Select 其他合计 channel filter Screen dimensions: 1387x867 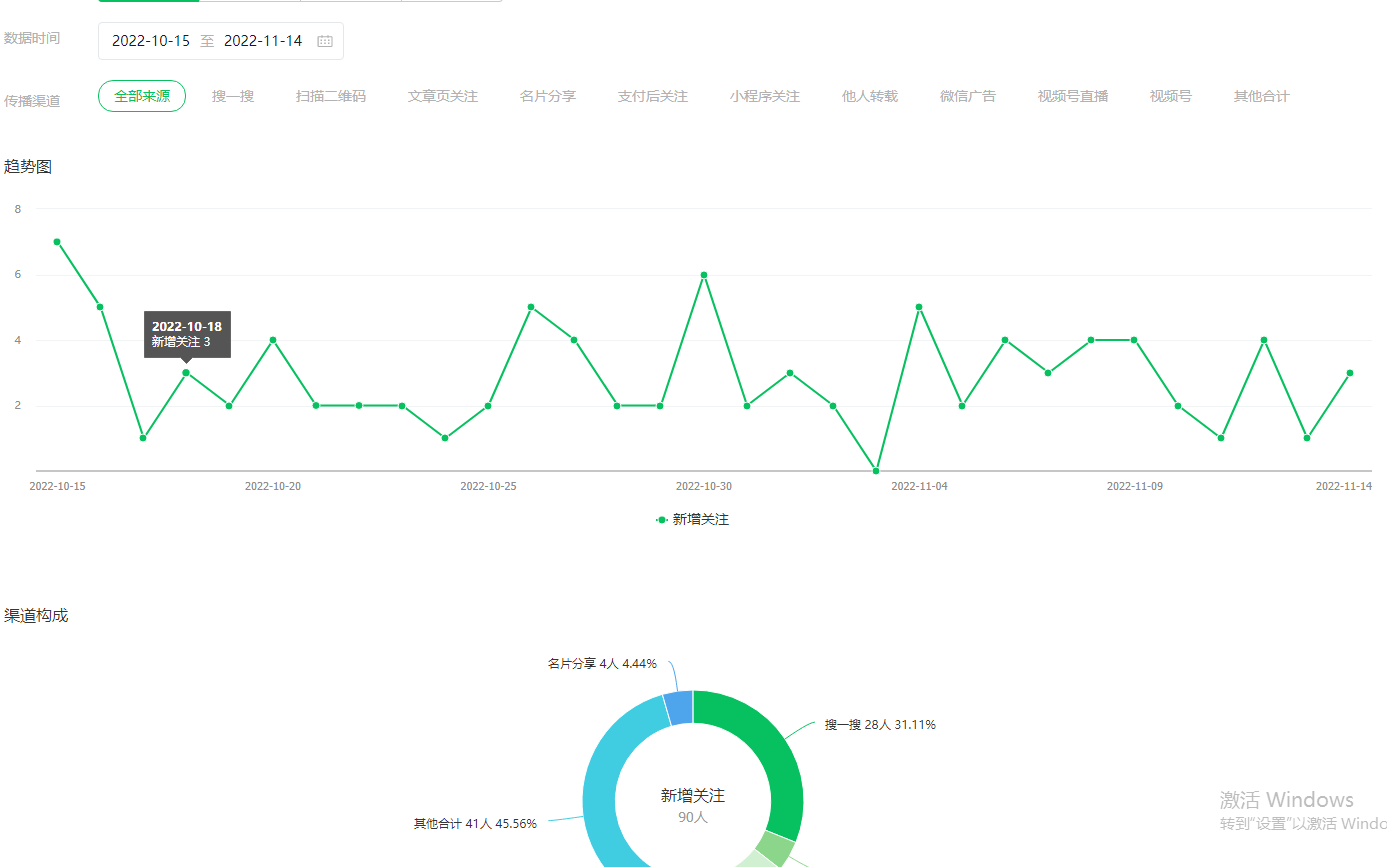coord(1262,96)
